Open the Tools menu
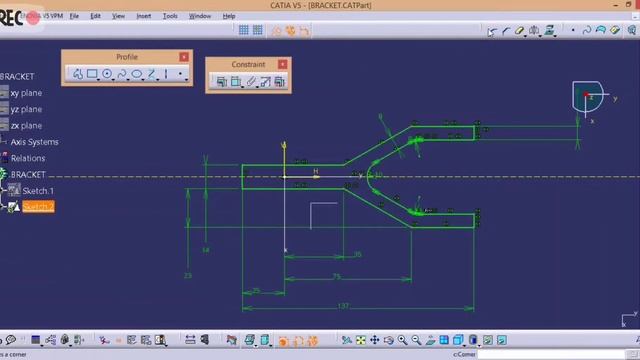The width and height of the screenshot is (640, 360). (170, 16)
